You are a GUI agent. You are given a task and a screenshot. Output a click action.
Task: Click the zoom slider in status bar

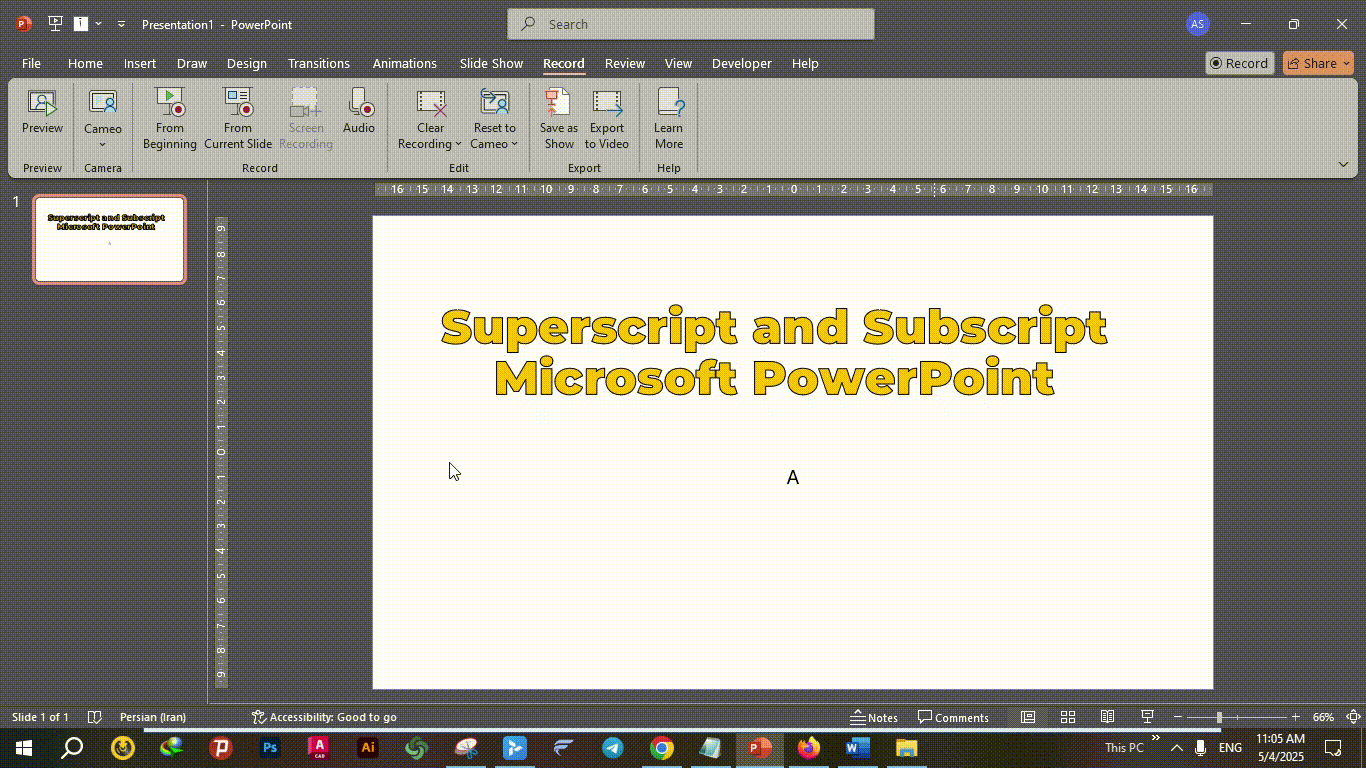pyautogui.click(x=1219, y=717)
